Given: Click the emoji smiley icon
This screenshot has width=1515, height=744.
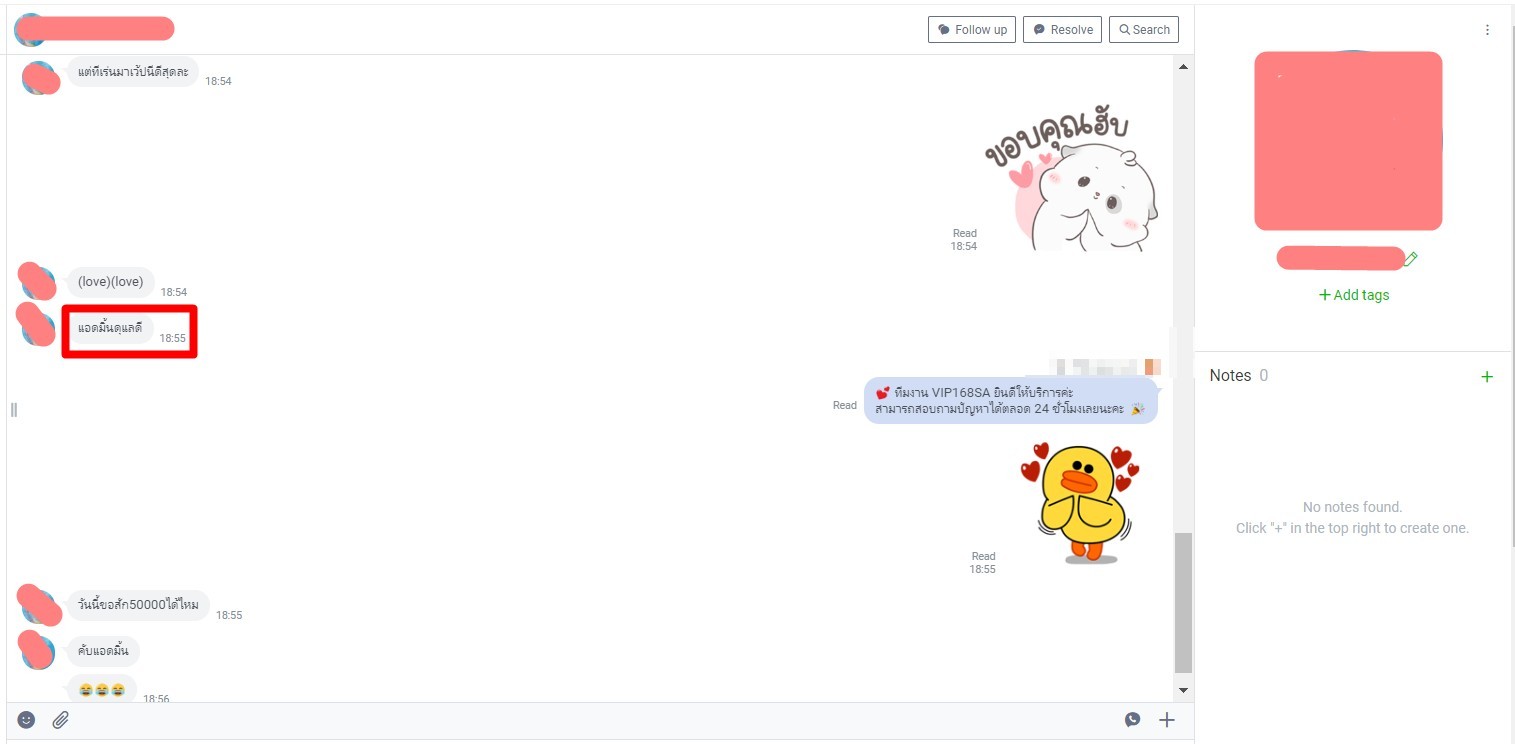Looking at the screenshot, I should [x=27, y=720].
